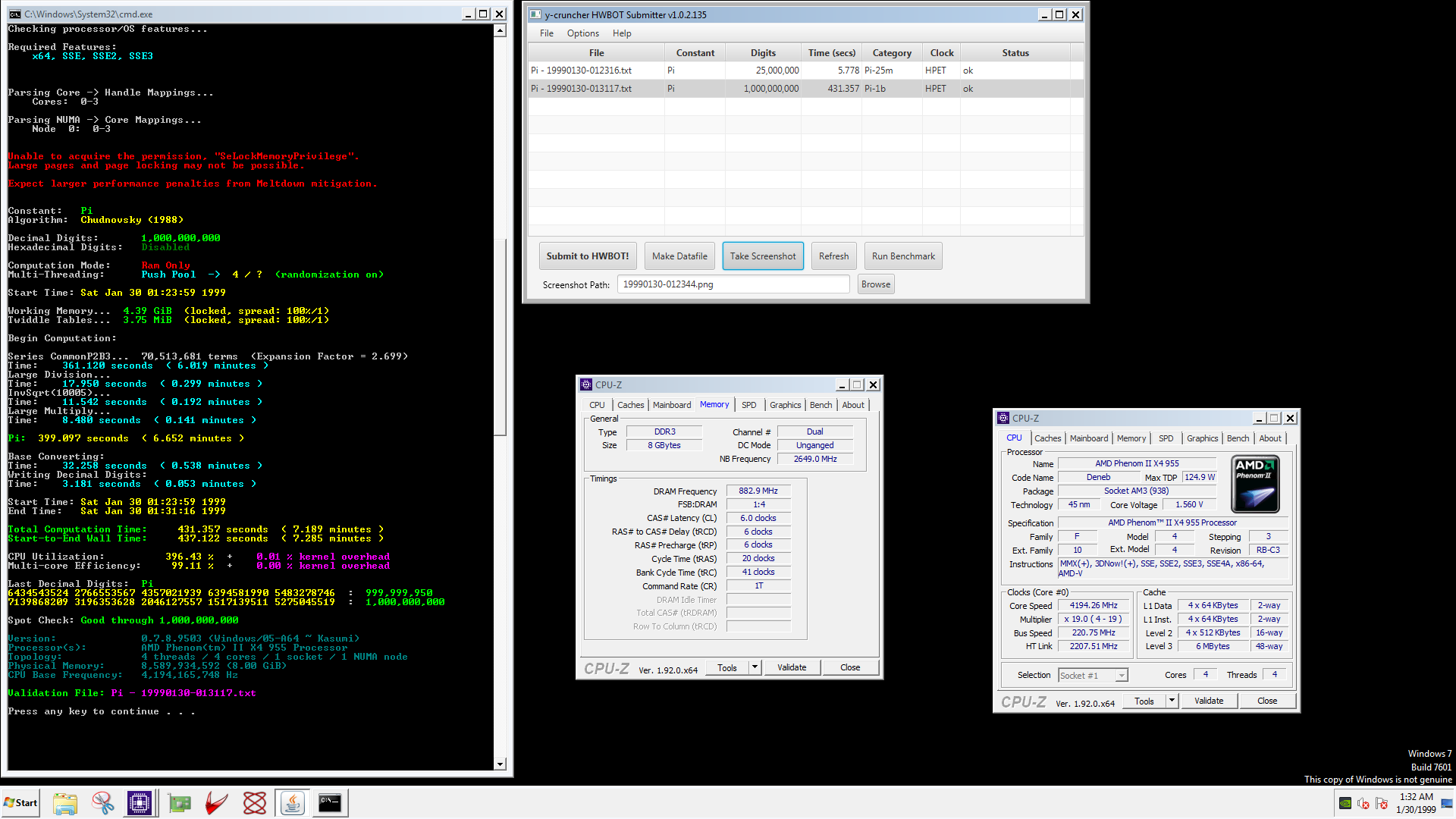
Task: Click the title icon of the CPU-Z CPU window
Action: [1003, 418]
